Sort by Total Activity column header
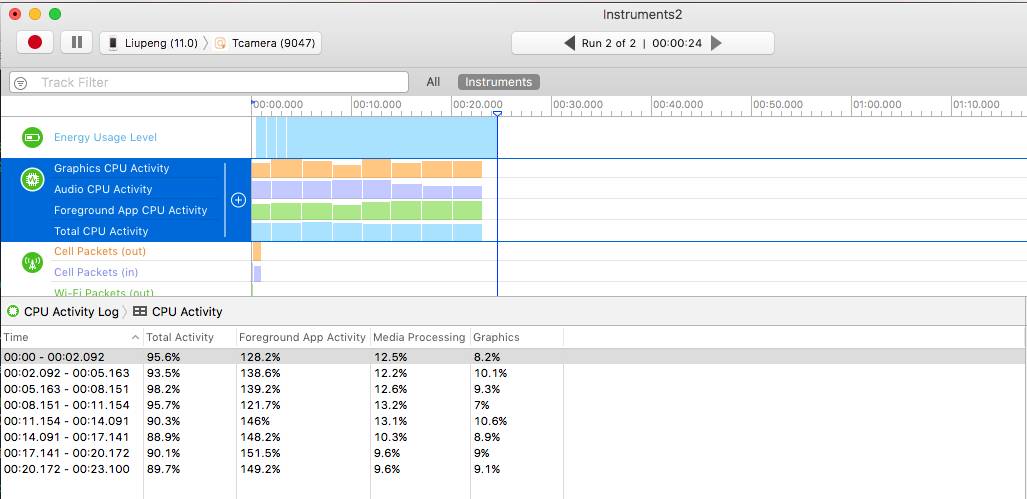 [189, 337]
